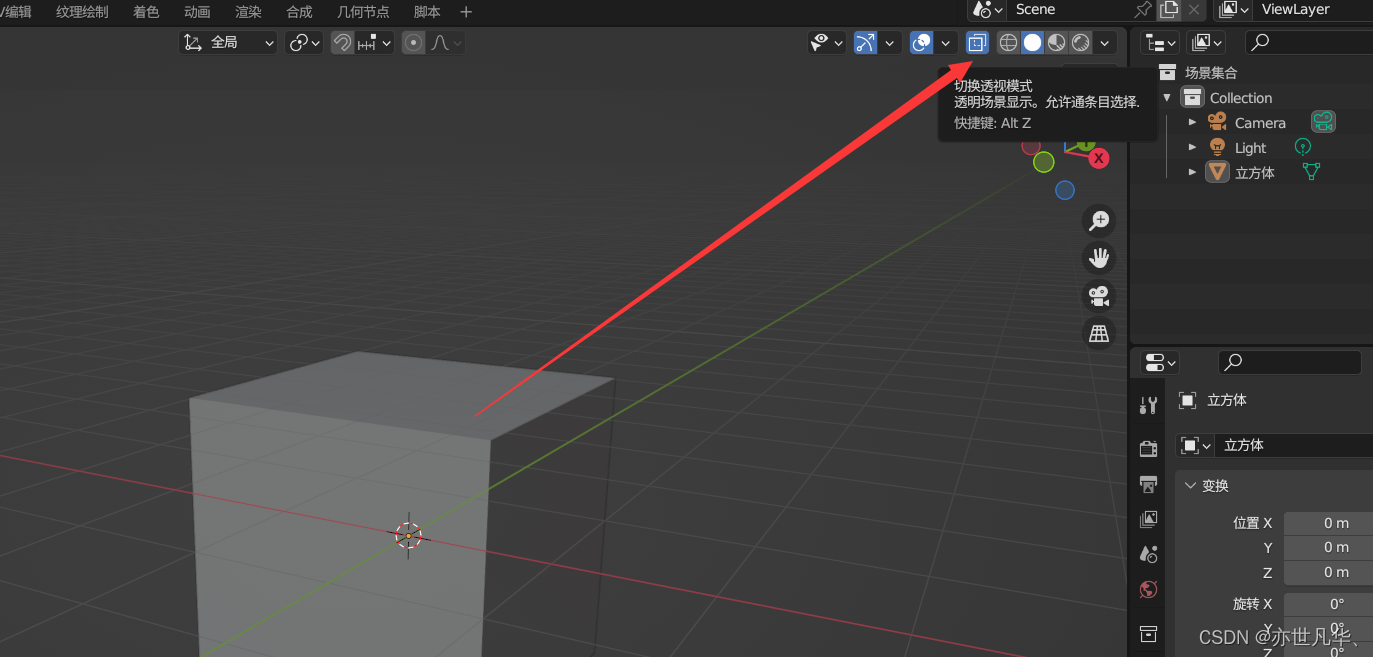
Task: Switch to the 动画 workspace tab
Action: click(x=197, y=12)
